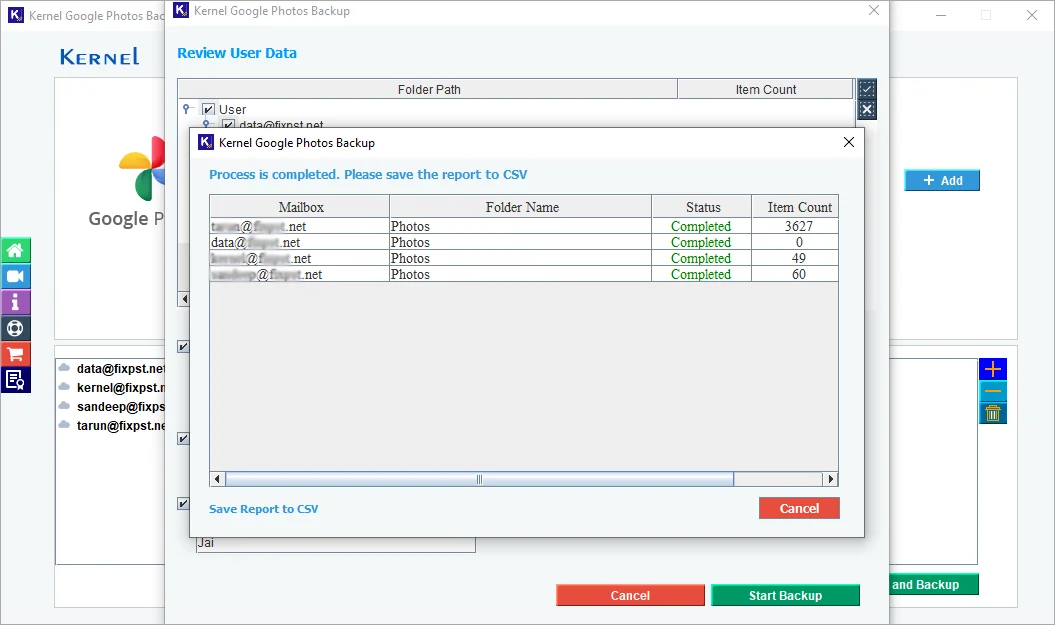Click the Status column header

702,207
